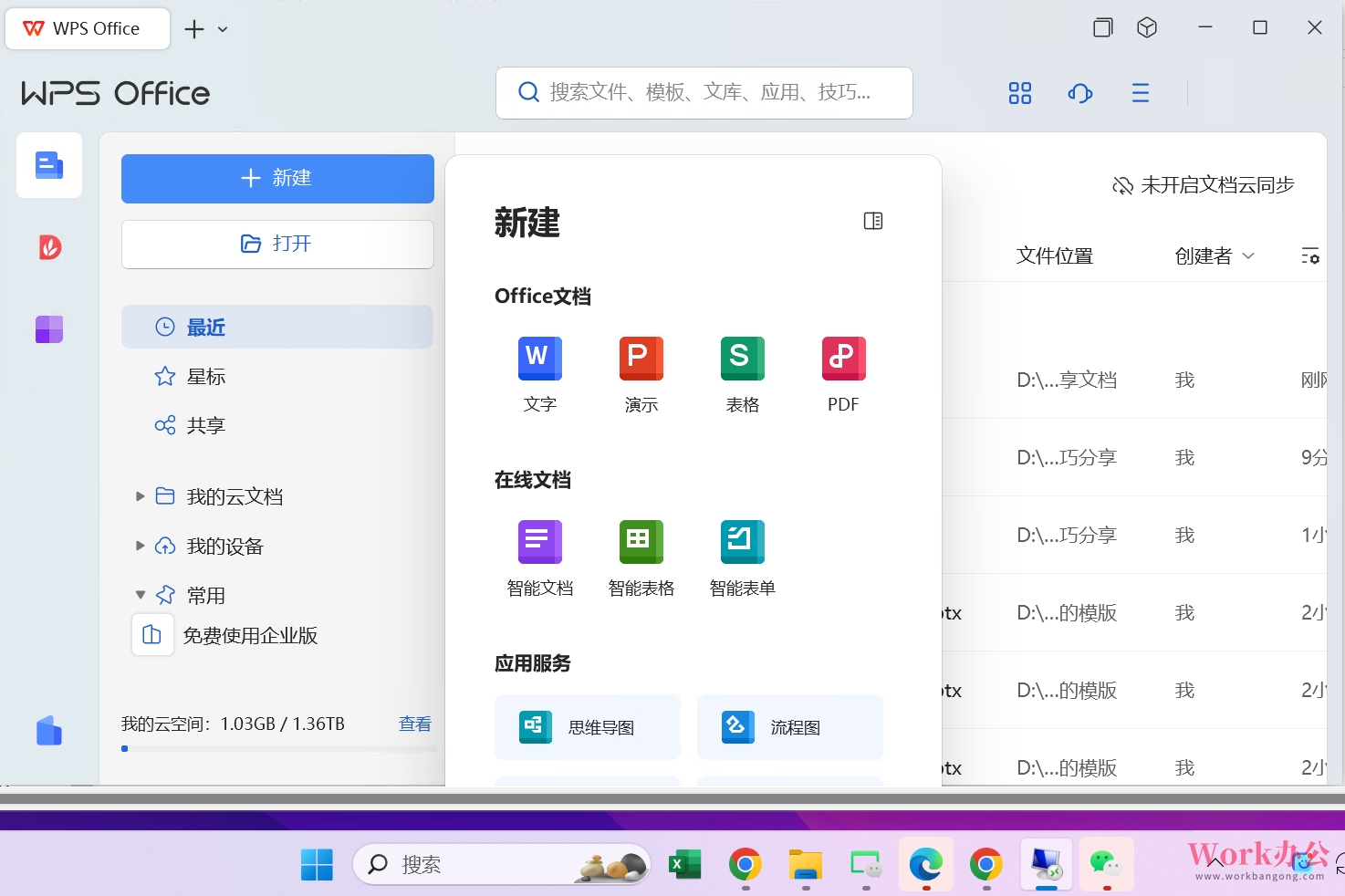Create a 智能文档 online document
Image resolution: width=1345 pixels, height=896 pixels.
pos(539,558)
